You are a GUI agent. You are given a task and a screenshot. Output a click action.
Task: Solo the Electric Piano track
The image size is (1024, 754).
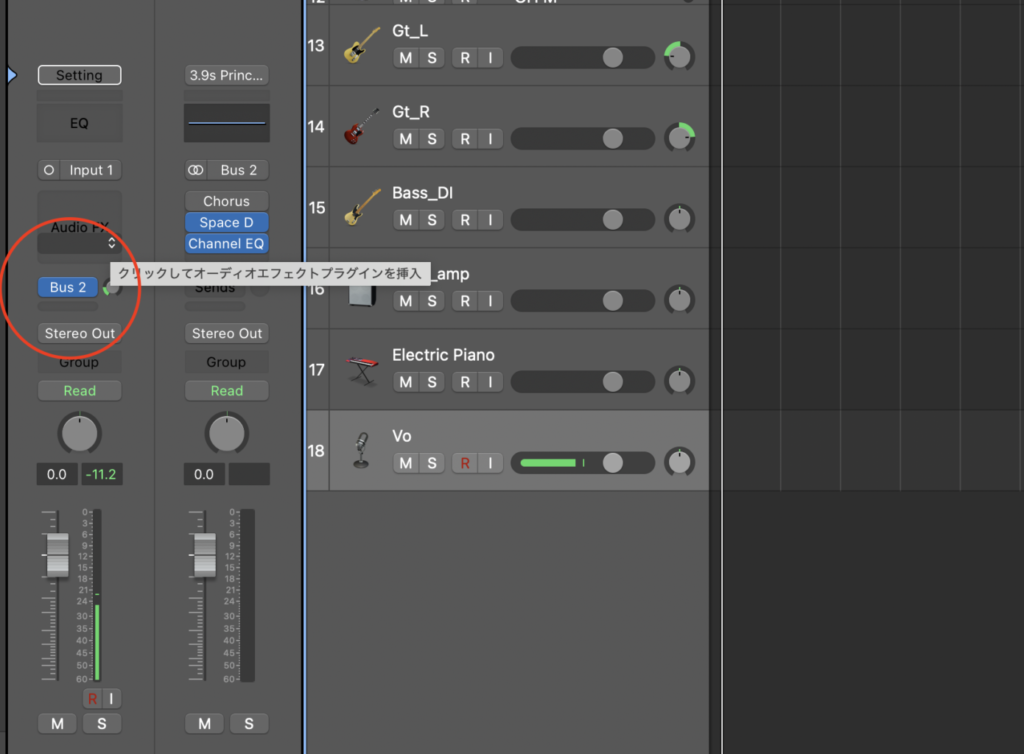432,382
